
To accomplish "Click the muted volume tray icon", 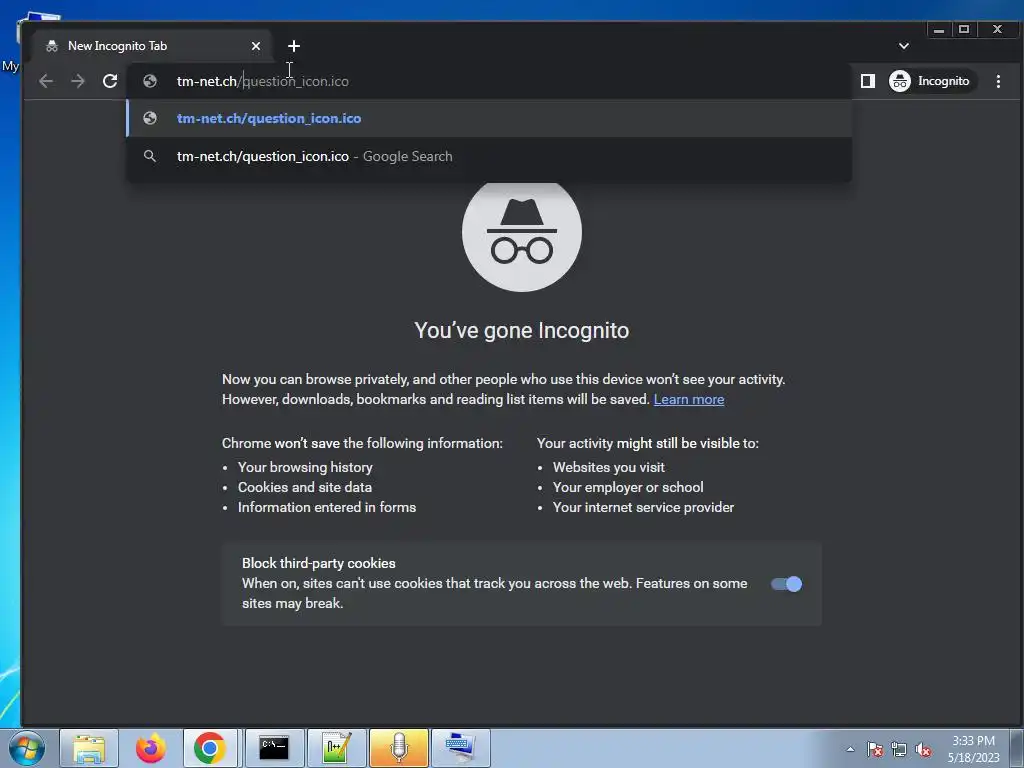I will pyautogui.click(x=923, y=749).
